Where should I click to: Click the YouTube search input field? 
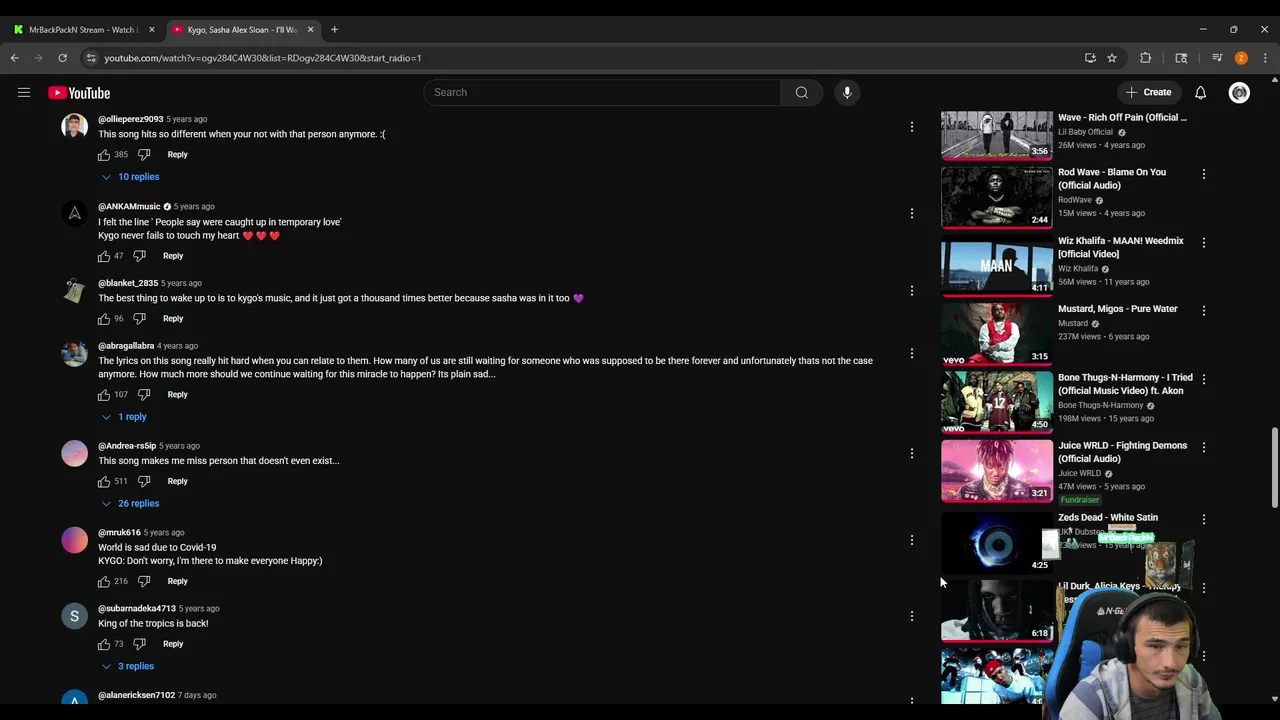point(603,93)
